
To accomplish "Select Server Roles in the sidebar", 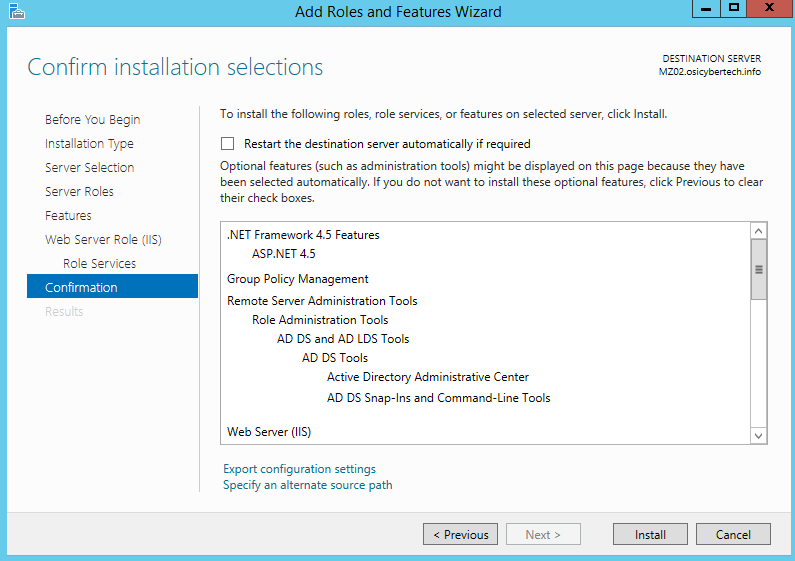I will pos(79,192).
